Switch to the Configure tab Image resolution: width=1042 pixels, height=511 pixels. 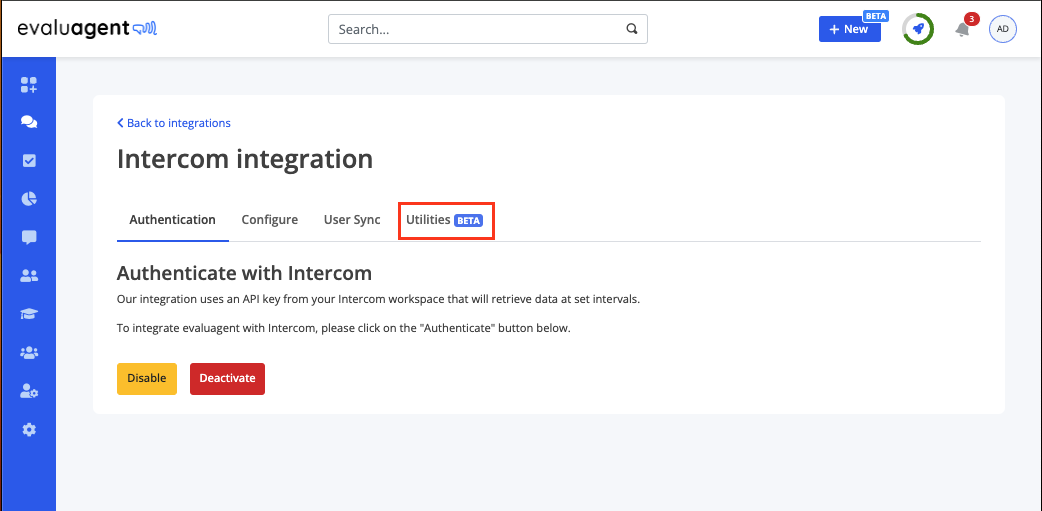[x=269, y=220]
